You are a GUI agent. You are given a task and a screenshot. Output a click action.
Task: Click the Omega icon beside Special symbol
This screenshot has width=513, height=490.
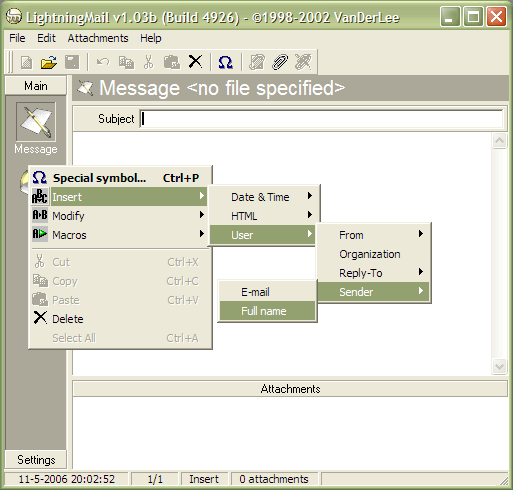(x=39, y=177)
